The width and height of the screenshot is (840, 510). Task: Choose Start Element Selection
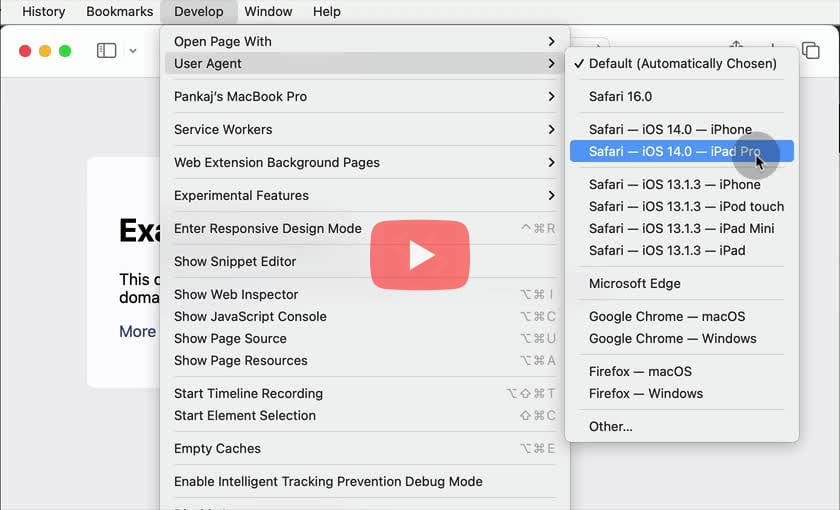tap(364, 415)
